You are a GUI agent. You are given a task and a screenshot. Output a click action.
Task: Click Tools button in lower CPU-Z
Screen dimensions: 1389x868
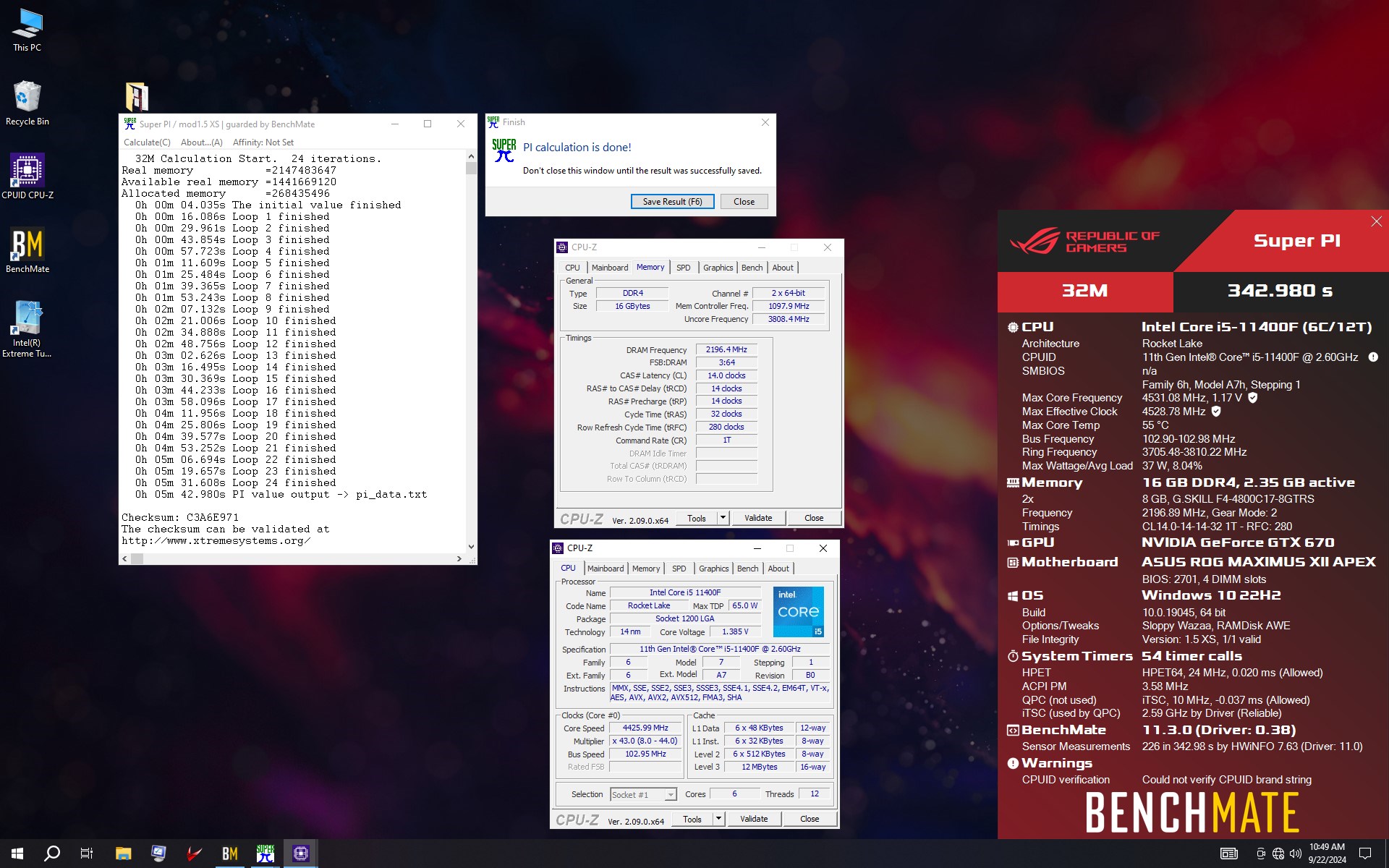692,819
